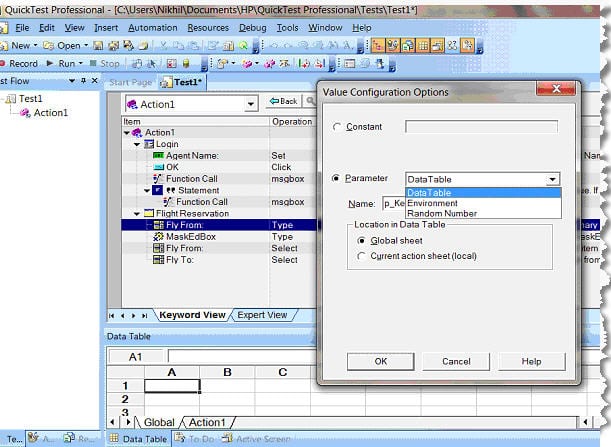Click the Action1 icon in Test Flow
611x447 pixels.
(x=25, y=113)
